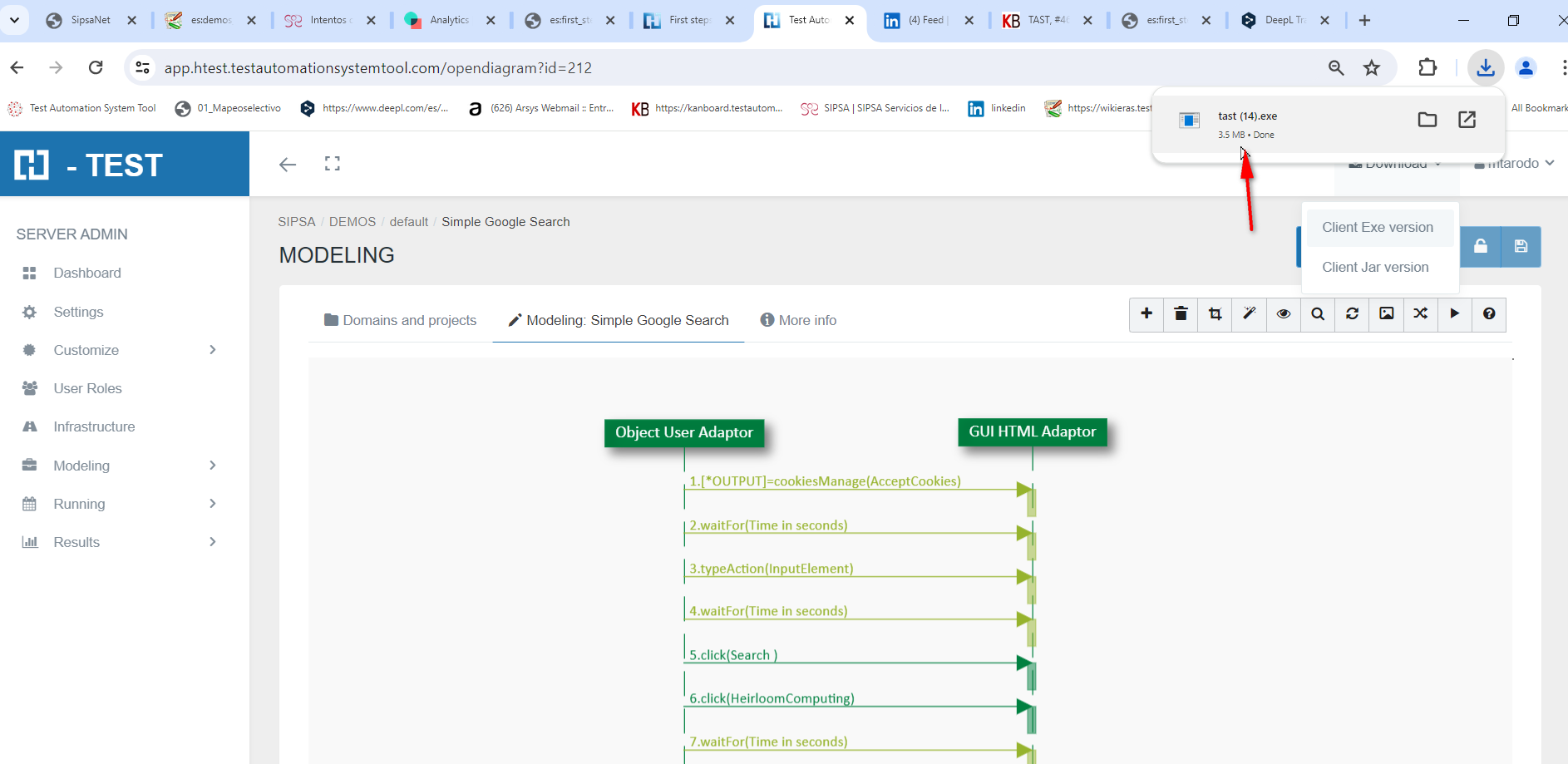The image size is (1568, 764).
Task: Select Client Jar version menu option
Action: [x=1375, y=267]
